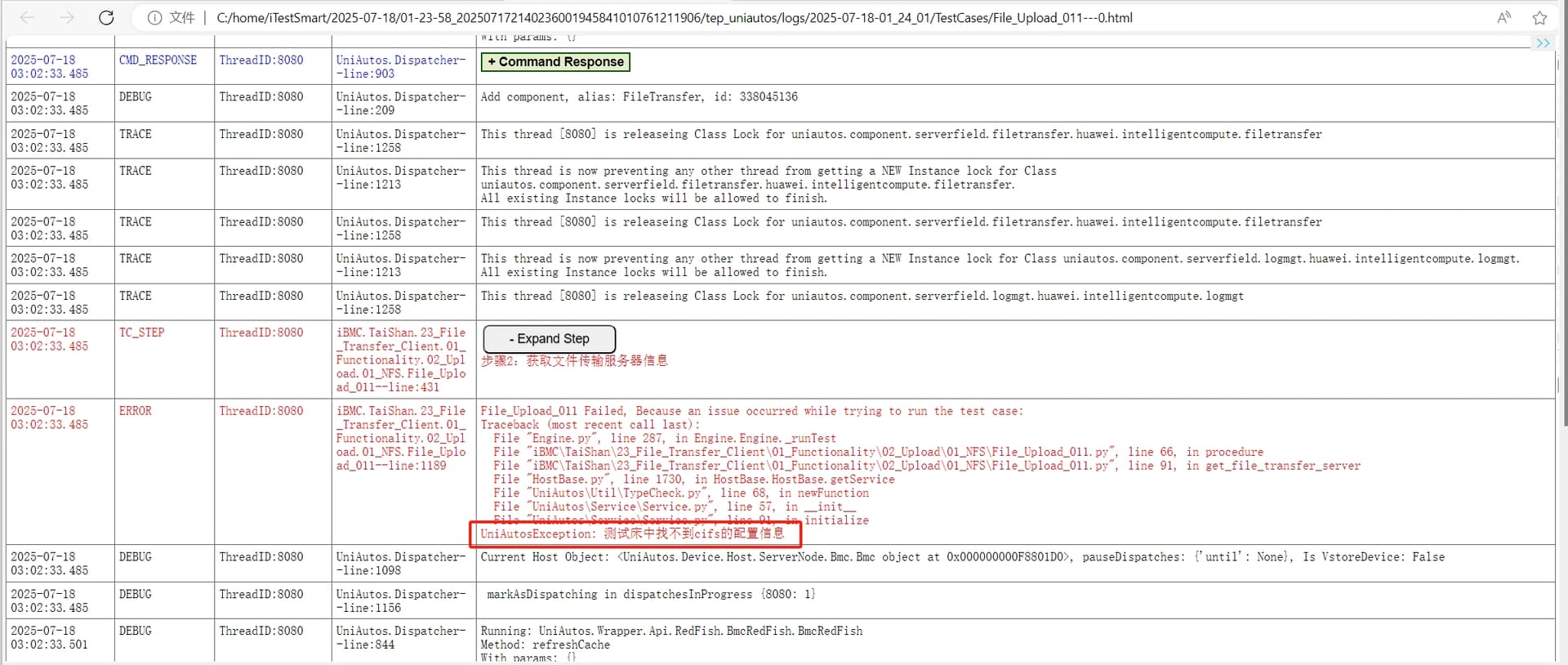Click the double chevron icon above the scrollbar
Image resolution: width=1568 pixels, height=665 pixels.
tap(1543, 43)
